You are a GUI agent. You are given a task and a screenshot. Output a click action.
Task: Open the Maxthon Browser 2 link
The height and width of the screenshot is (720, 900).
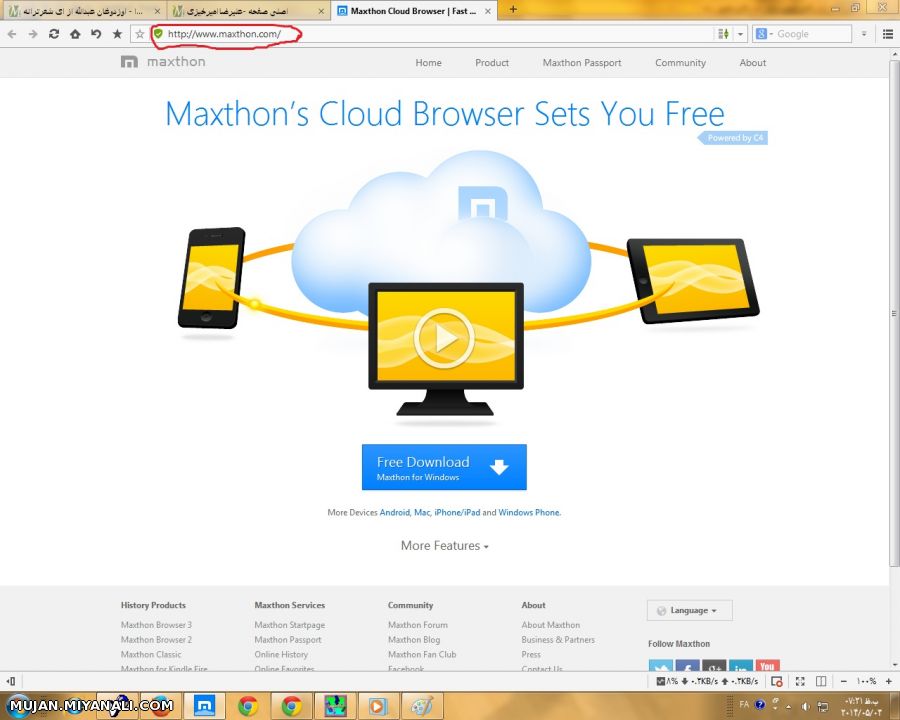point(156,640)
